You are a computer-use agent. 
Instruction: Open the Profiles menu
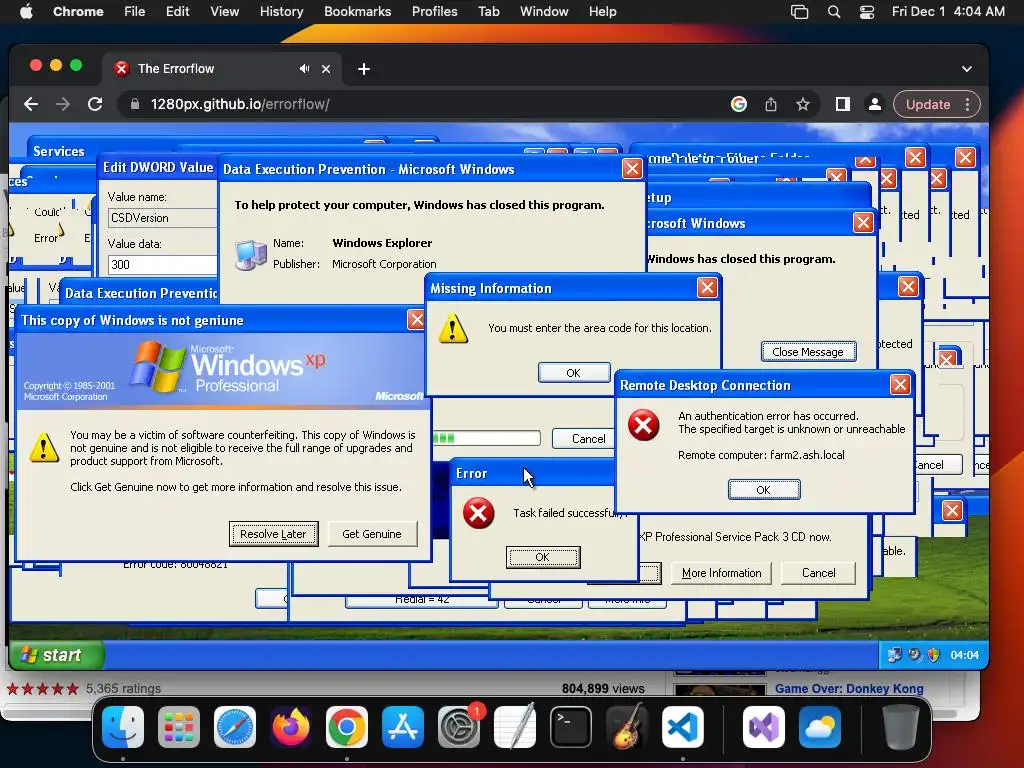(434, 12)
